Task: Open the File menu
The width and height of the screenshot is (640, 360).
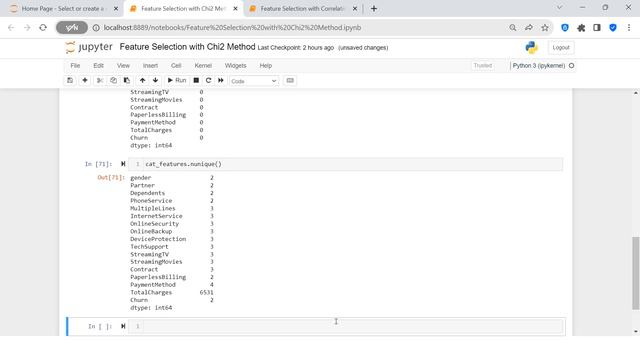Action: (75, 66)
